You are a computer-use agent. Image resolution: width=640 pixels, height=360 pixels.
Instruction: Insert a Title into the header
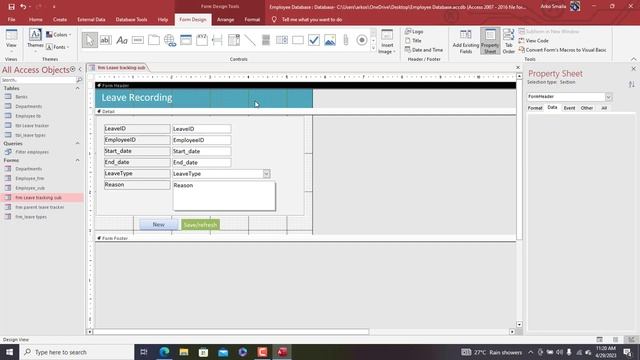[413, 40]
